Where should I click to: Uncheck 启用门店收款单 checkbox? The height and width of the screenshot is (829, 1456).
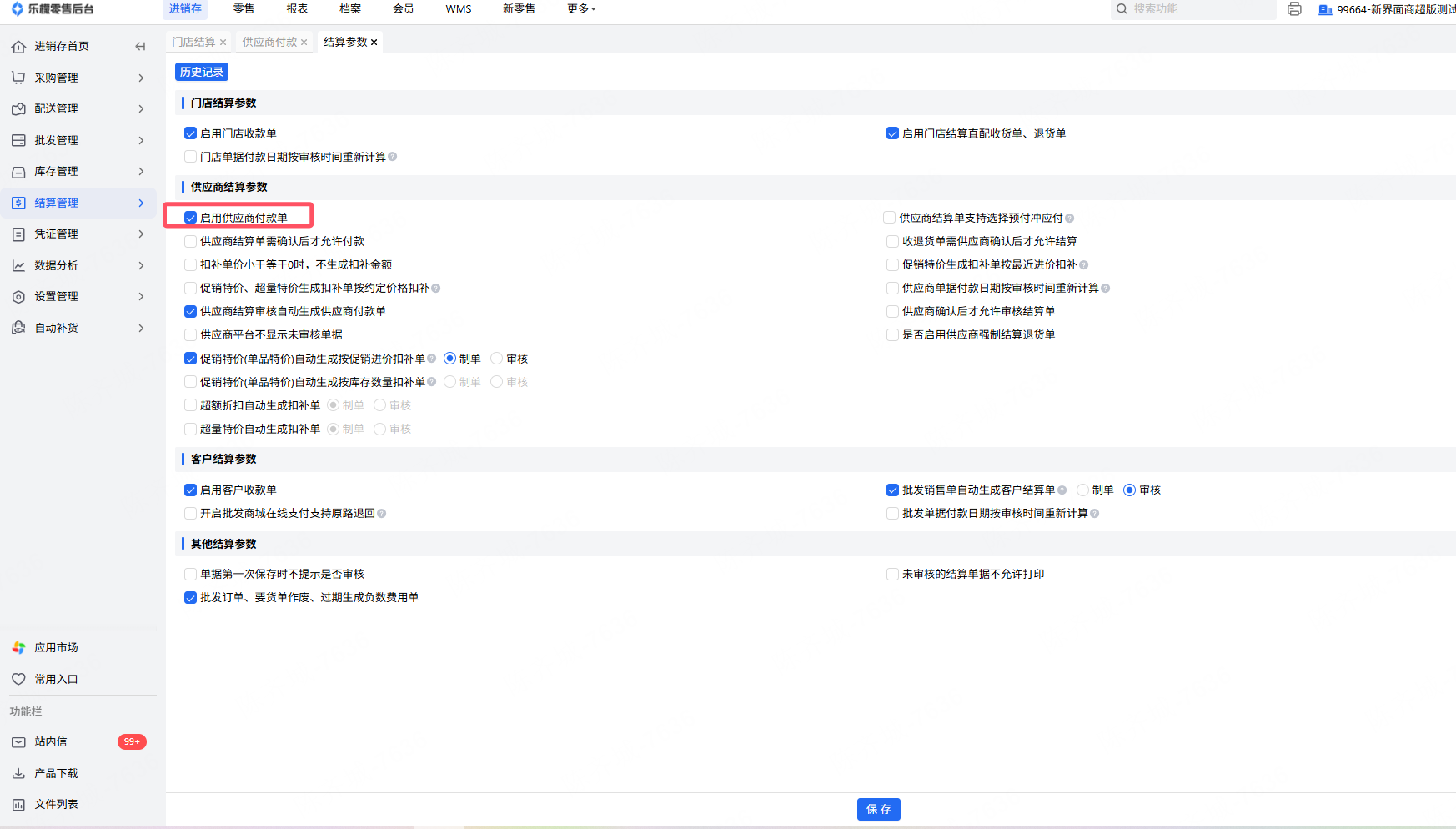[x=190, y=133]
